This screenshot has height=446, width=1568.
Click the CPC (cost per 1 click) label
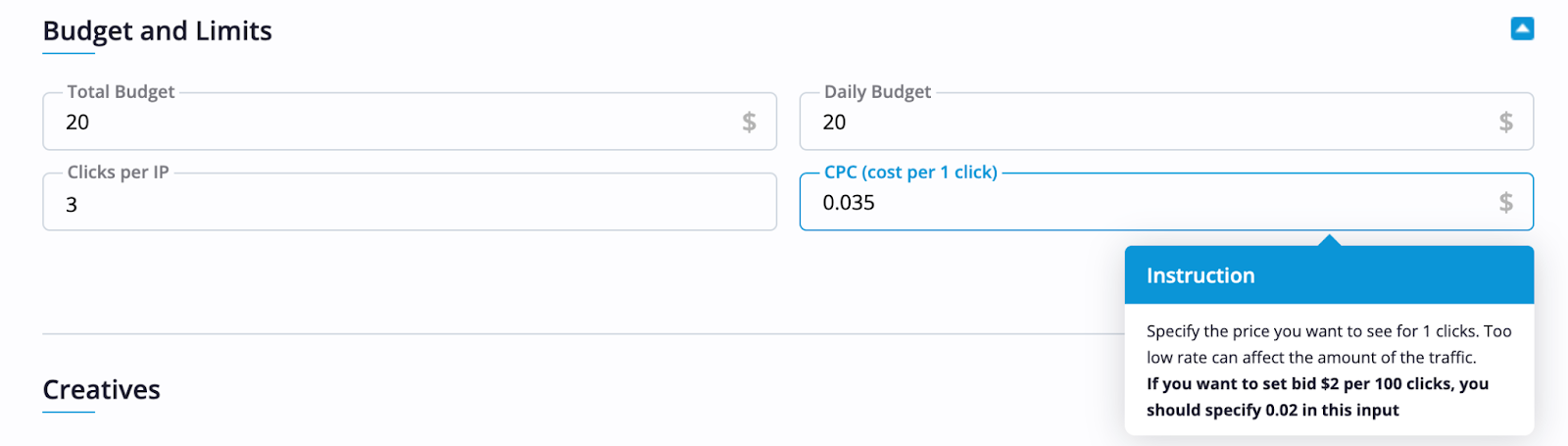(x=910, y=172)
